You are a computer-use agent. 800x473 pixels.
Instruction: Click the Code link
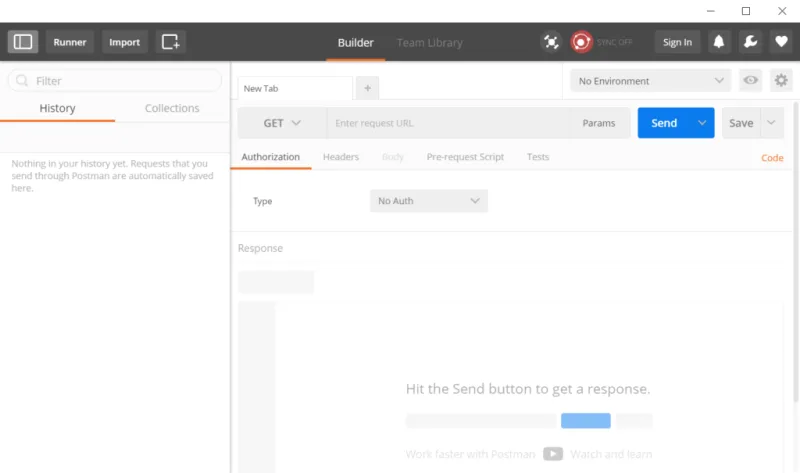click(x=772, y=158)
